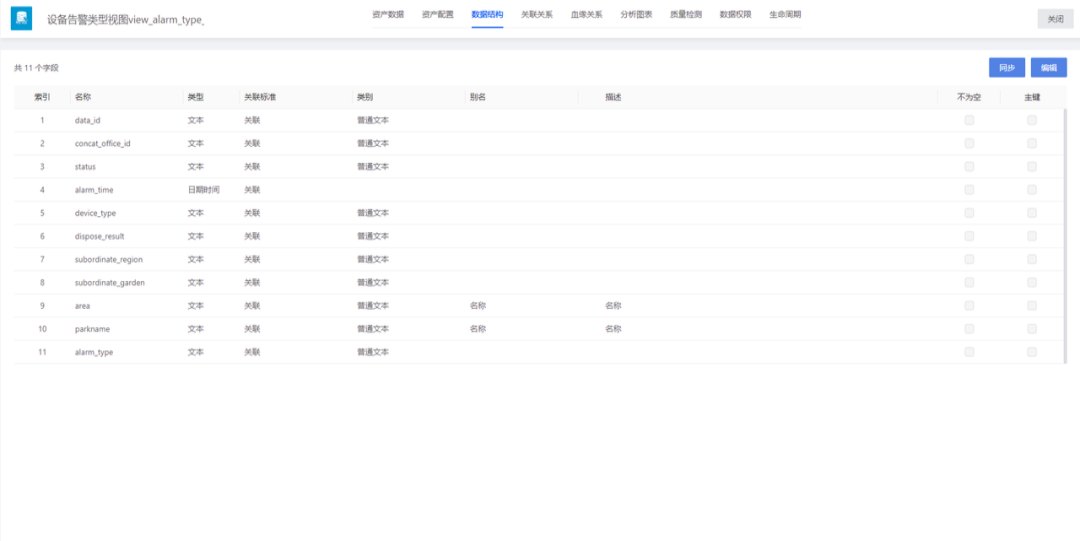Check 主键 for subordinate_garden row
Image resolution: width=1080 pixels, height=541 pixels.
[x=1032, y=283]
